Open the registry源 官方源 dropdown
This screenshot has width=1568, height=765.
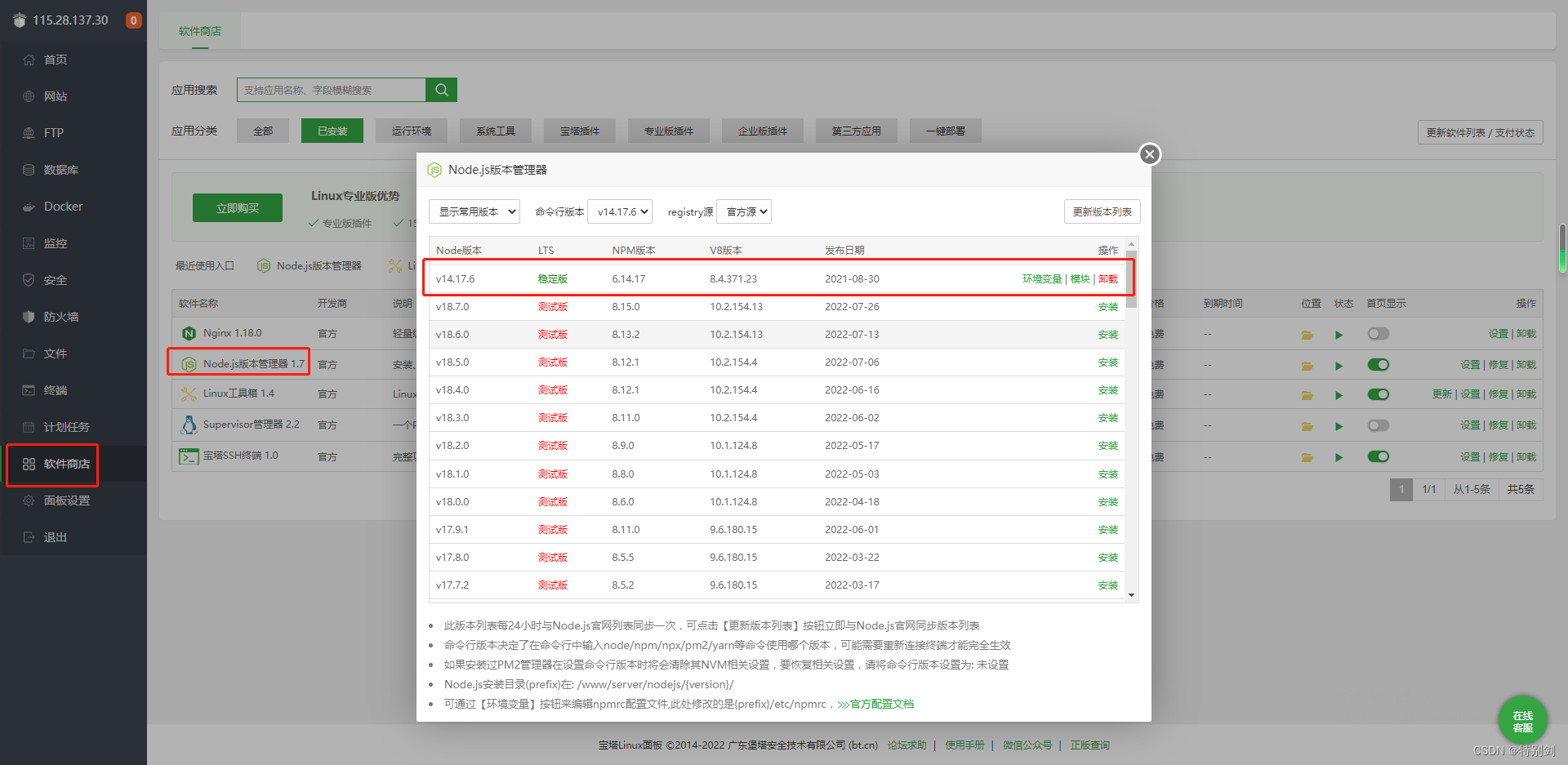(x=744, y=211)
